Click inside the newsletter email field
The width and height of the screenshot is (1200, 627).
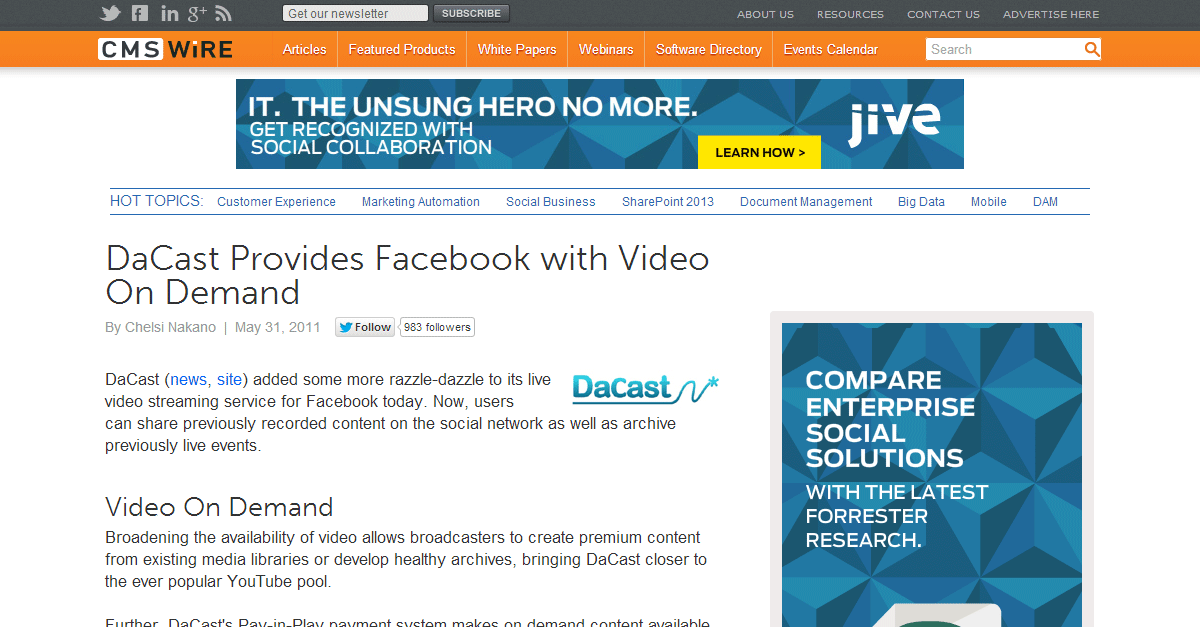coord(354,12)
